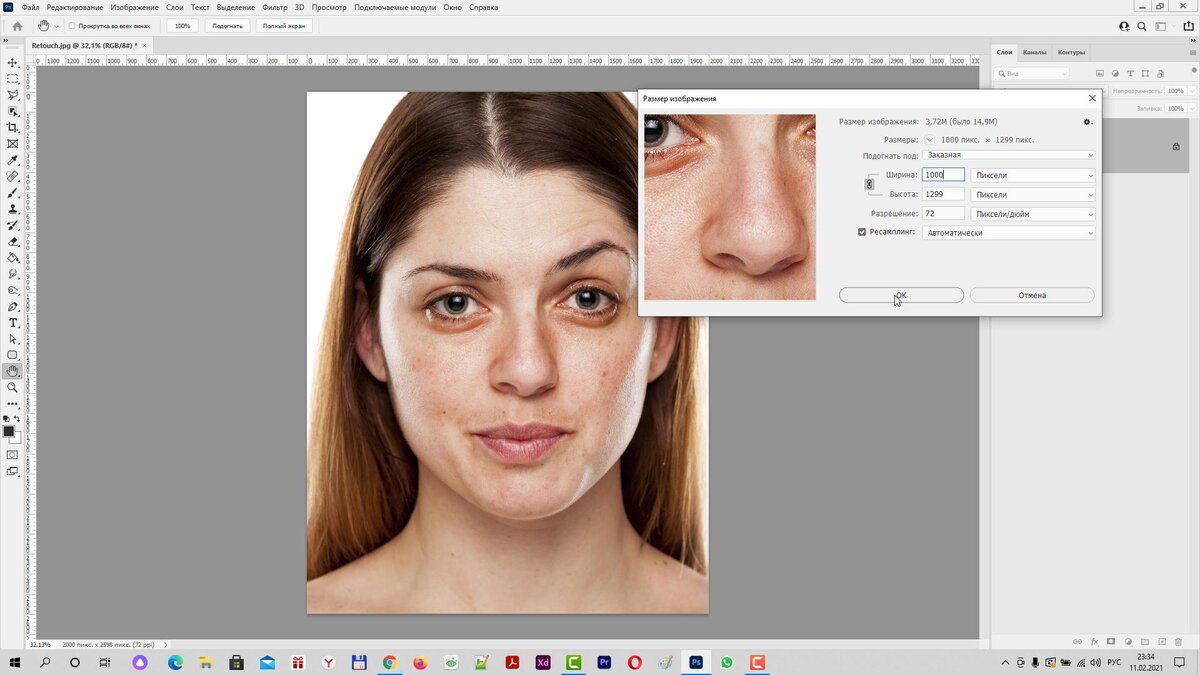Collapse the panels with double arrow

pyautogui.click(x=1191, y=39)
